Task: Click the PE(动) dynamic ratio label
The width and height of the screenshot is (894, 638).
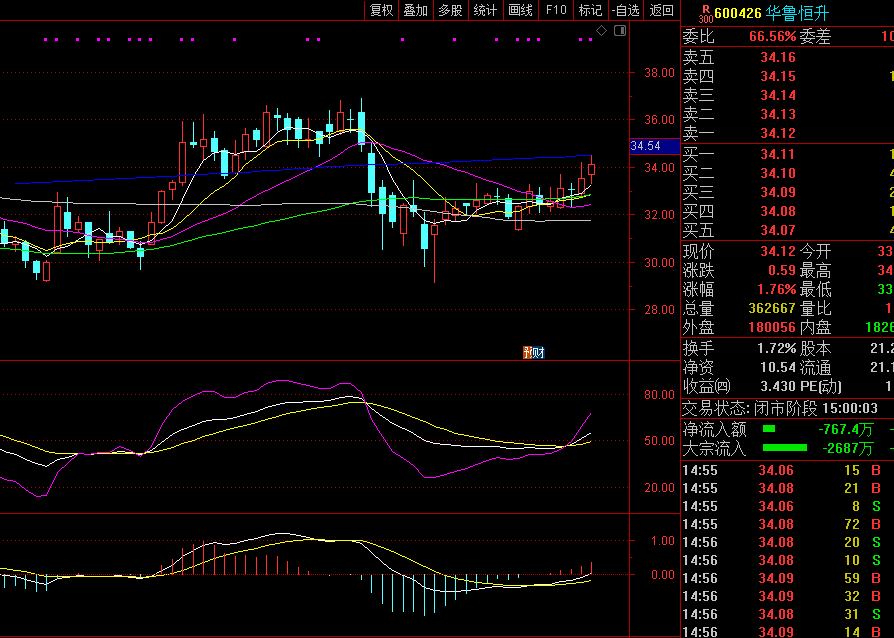Action: [820, 386]
